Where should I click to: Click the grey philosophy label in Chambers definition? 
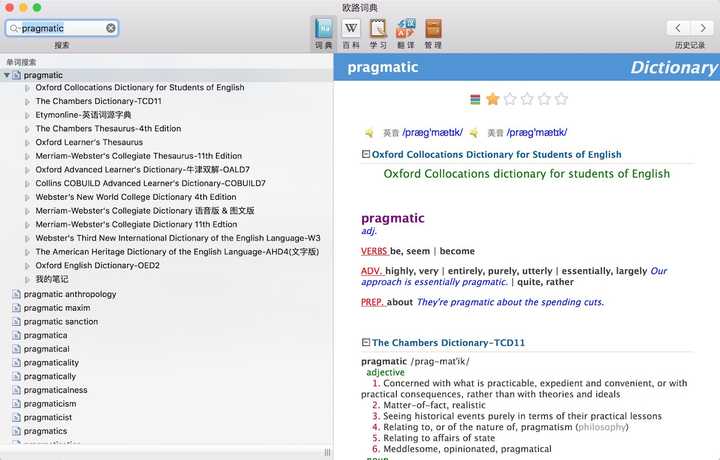tap(602, 427)
